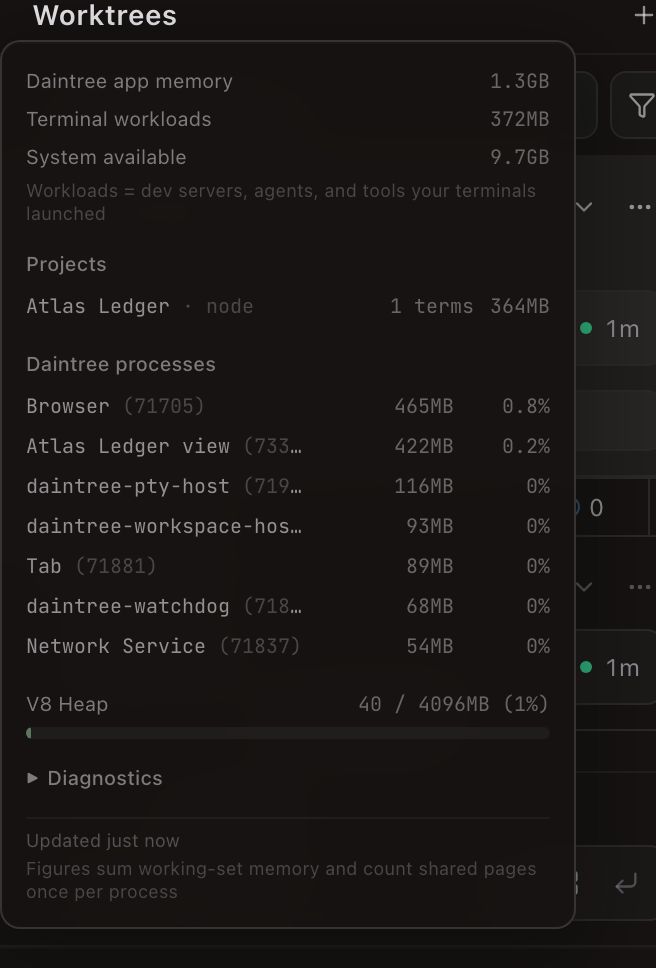Screen dimensions: 656x968
Task: Open the funnel filter icon
Action: [641, 105]
